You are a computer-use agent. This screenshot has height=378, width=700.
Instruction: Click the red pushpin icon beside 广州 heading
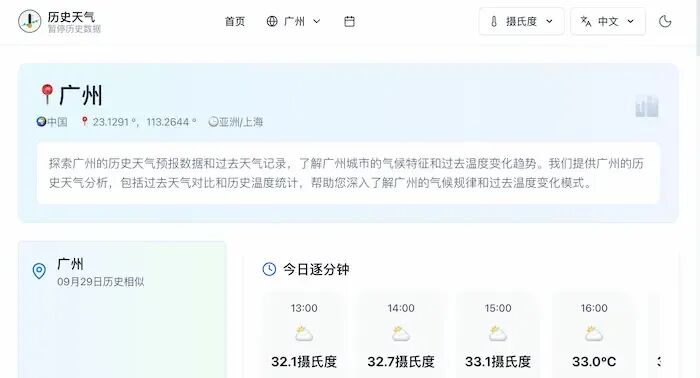pyautogui.click(x=47, y=94)
